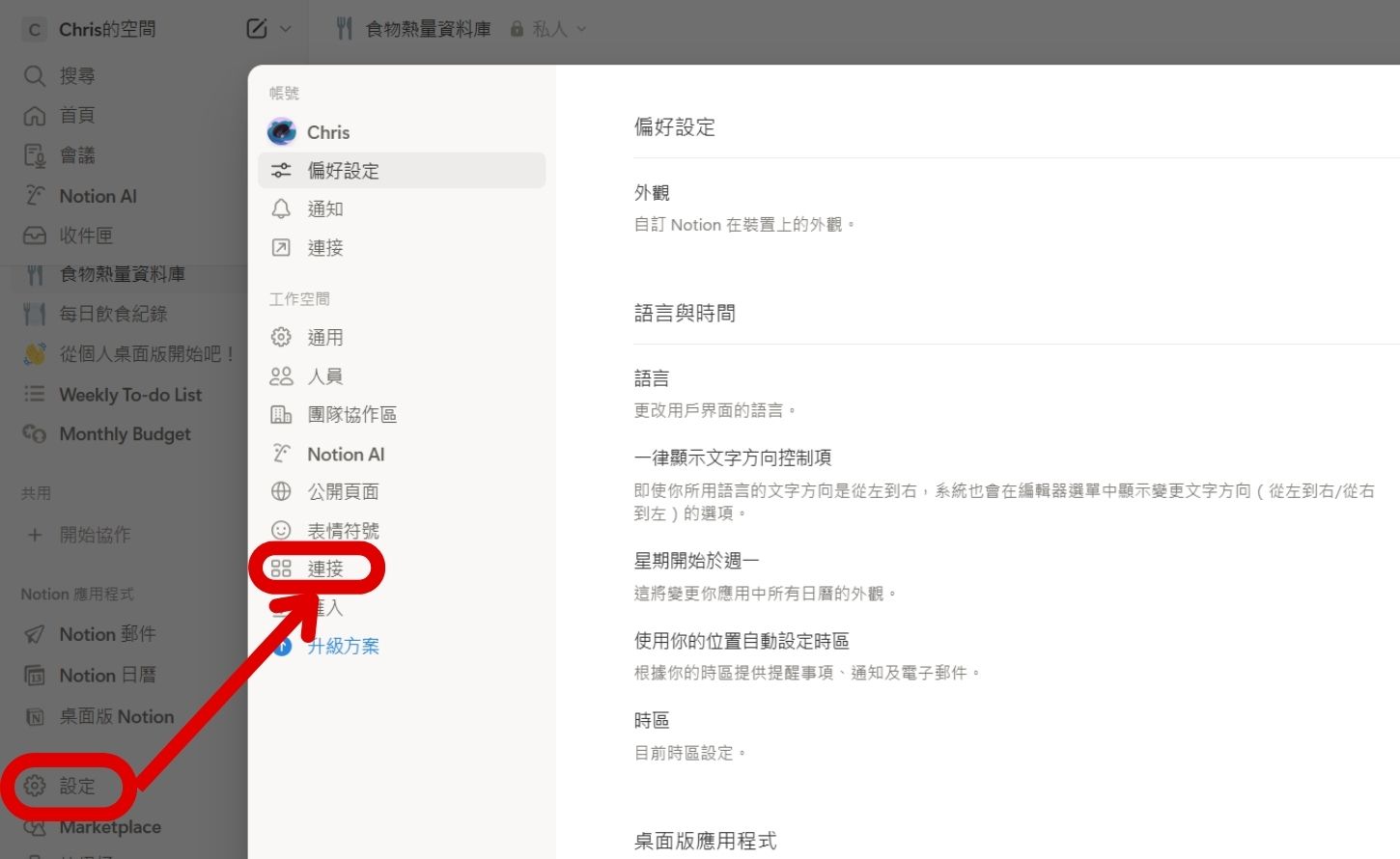Select the 食物熱量資料庫 page icon

[344, 28]
